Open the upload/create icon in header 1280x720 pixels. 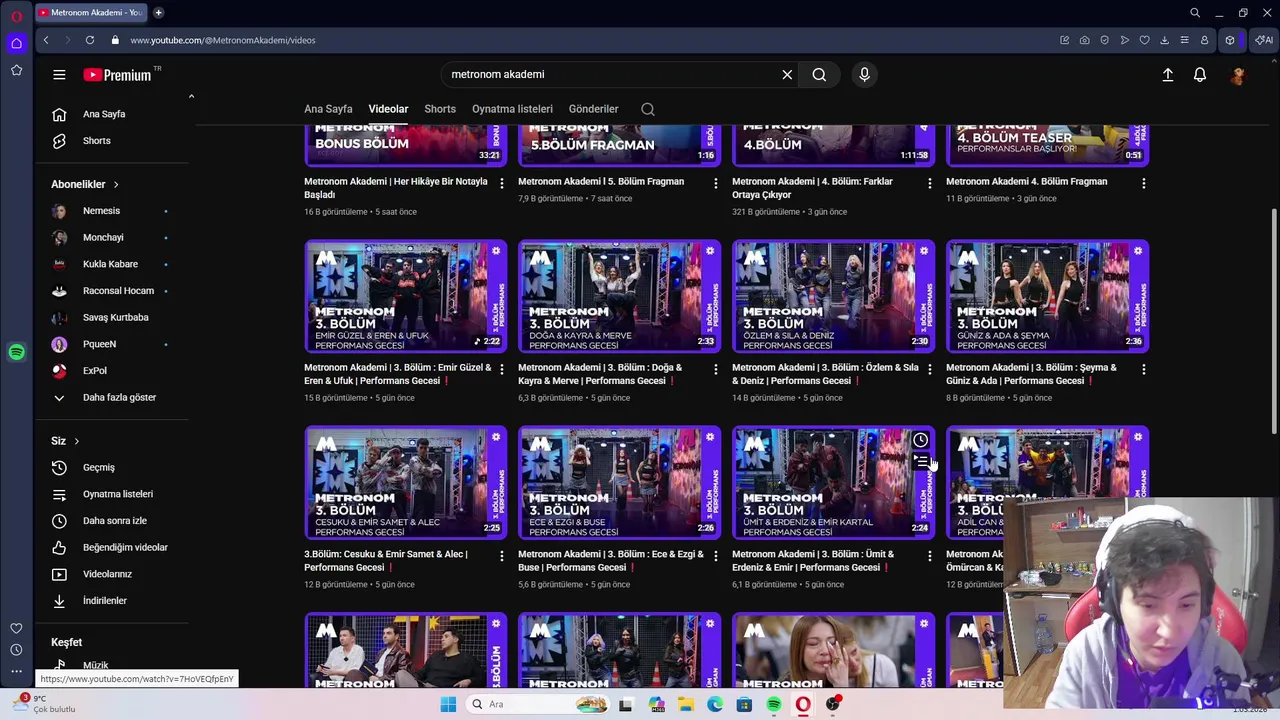(1167, 74)
